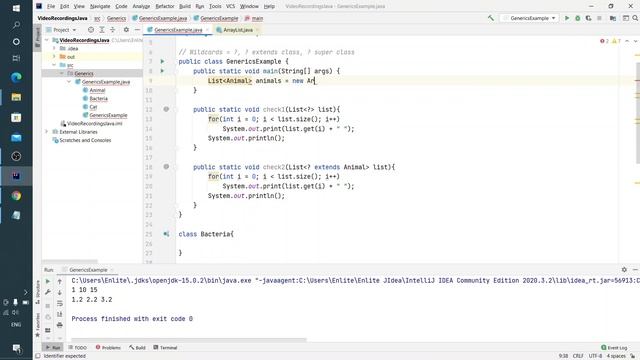Select Cat class in project tree
Screen dimensions: 640x360
point(93,107)
